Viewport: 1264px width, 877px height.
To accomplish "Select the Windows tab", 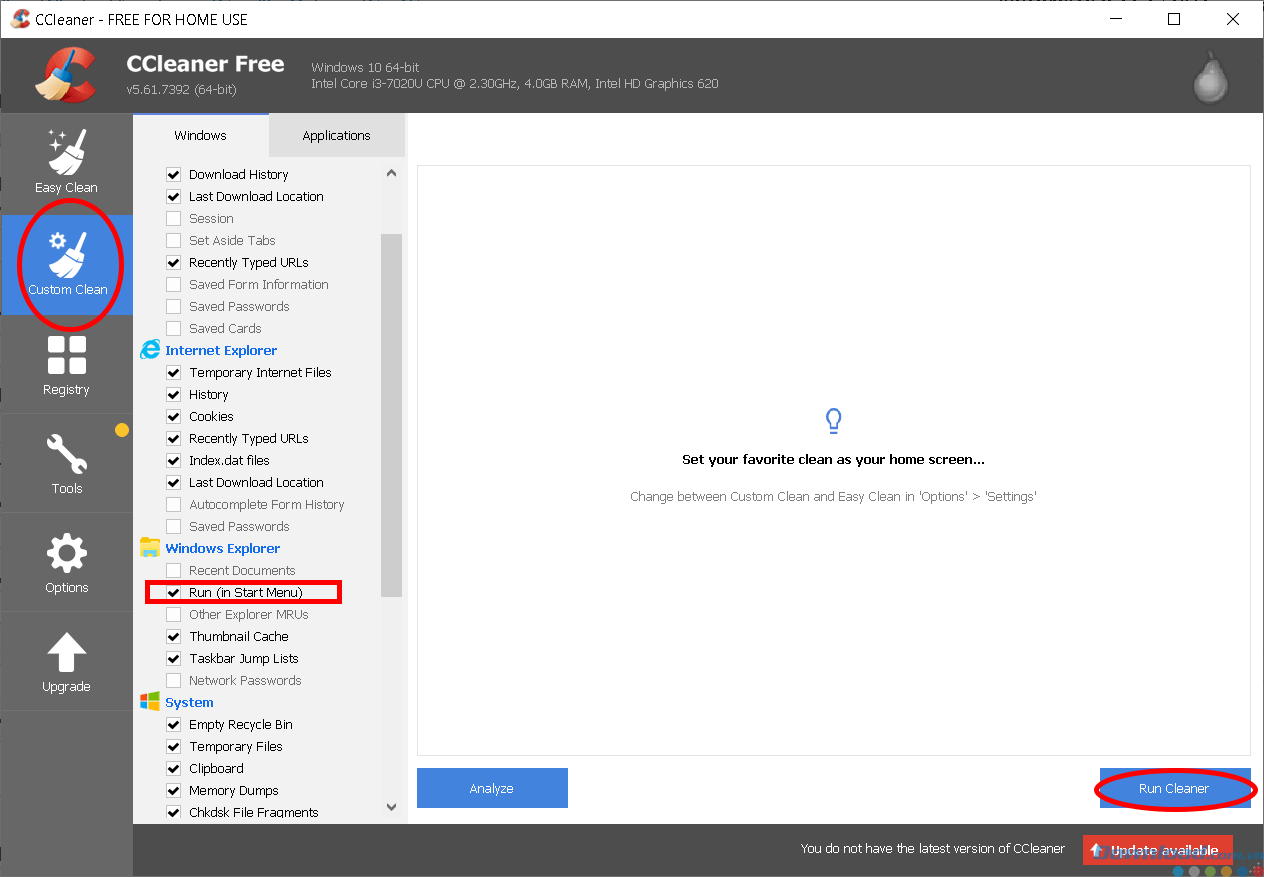I will pyautogui.click(x=200, y=134).
